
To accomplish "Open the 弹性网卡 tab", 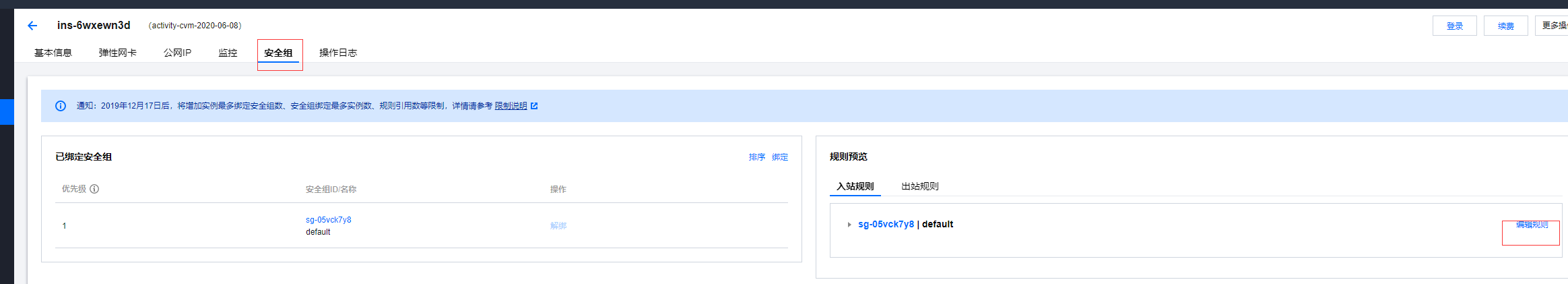I will pos(118,53).
